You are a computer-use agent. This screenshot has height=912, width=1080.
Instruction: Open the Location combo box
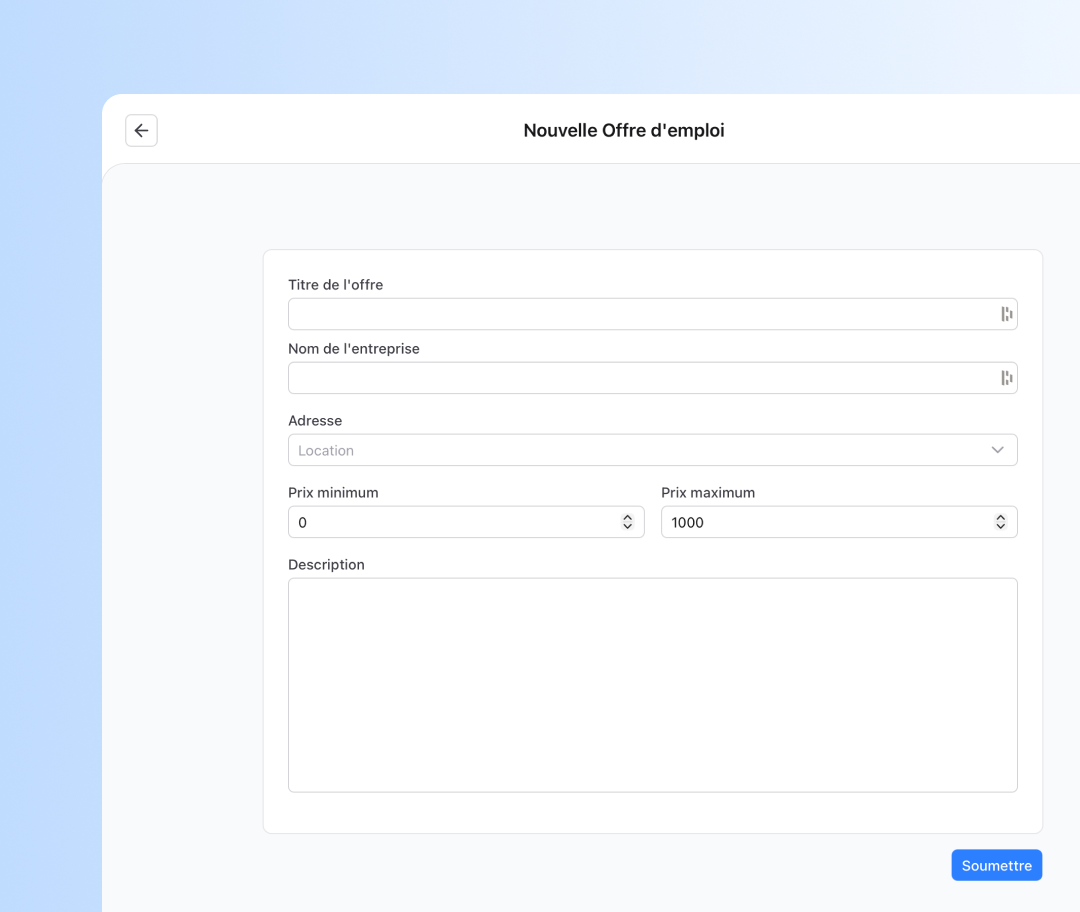[640, 450]
